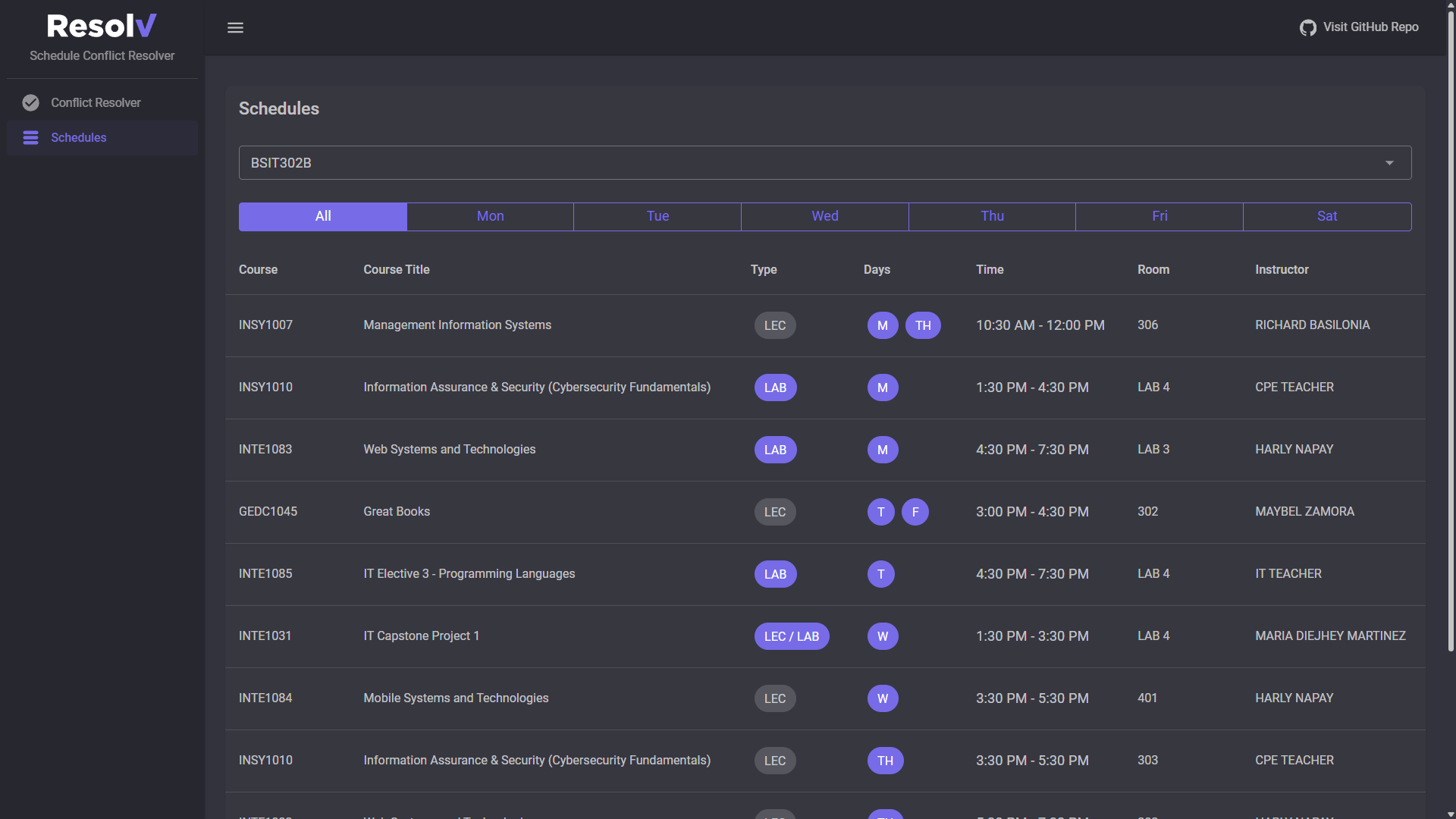Click the hamburger menu icon
The width and height of the screenshot is (1456, 819).
235,27
